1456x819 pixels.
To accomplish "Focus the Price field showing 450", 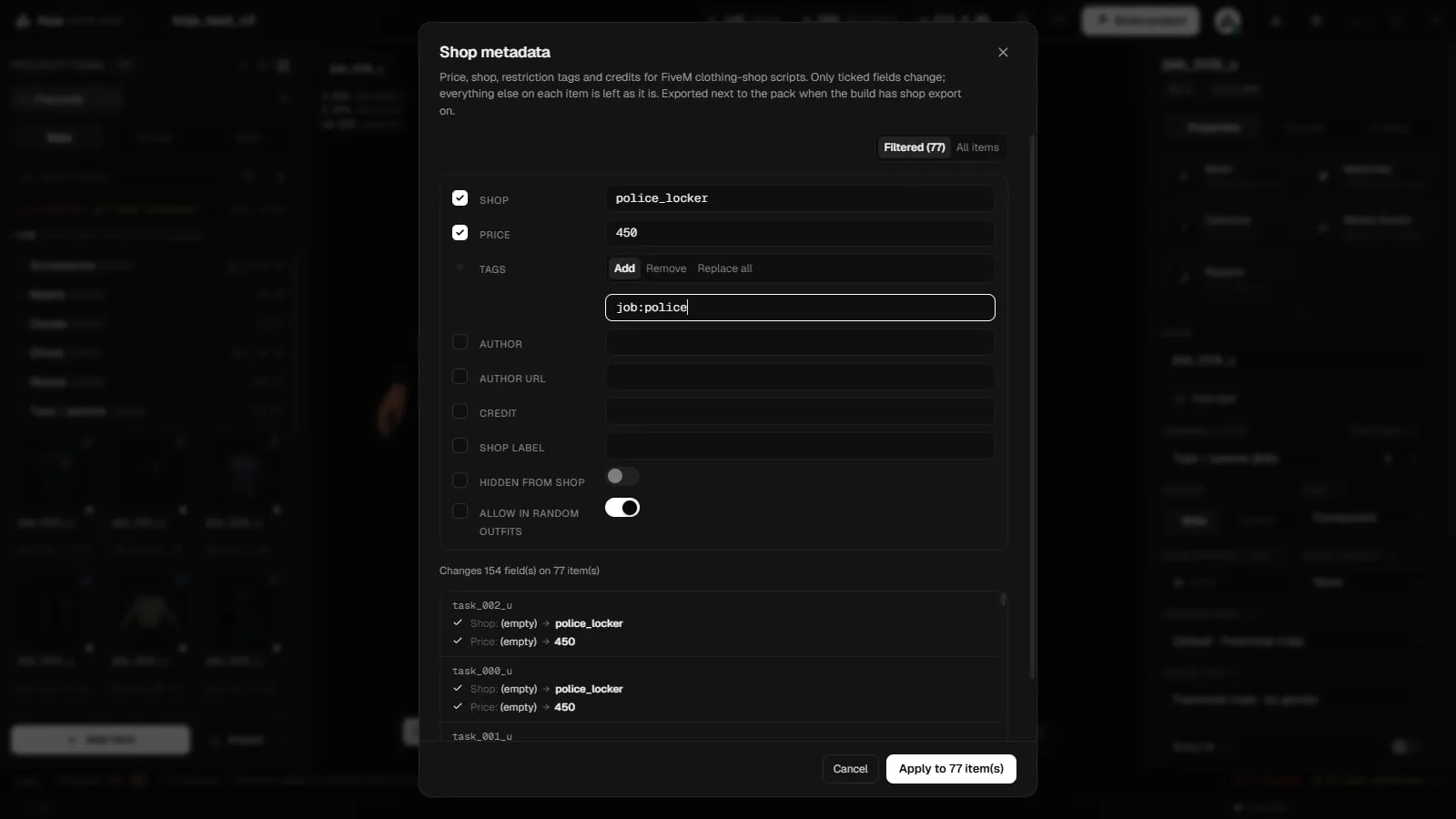I will (x=800, y=233).
